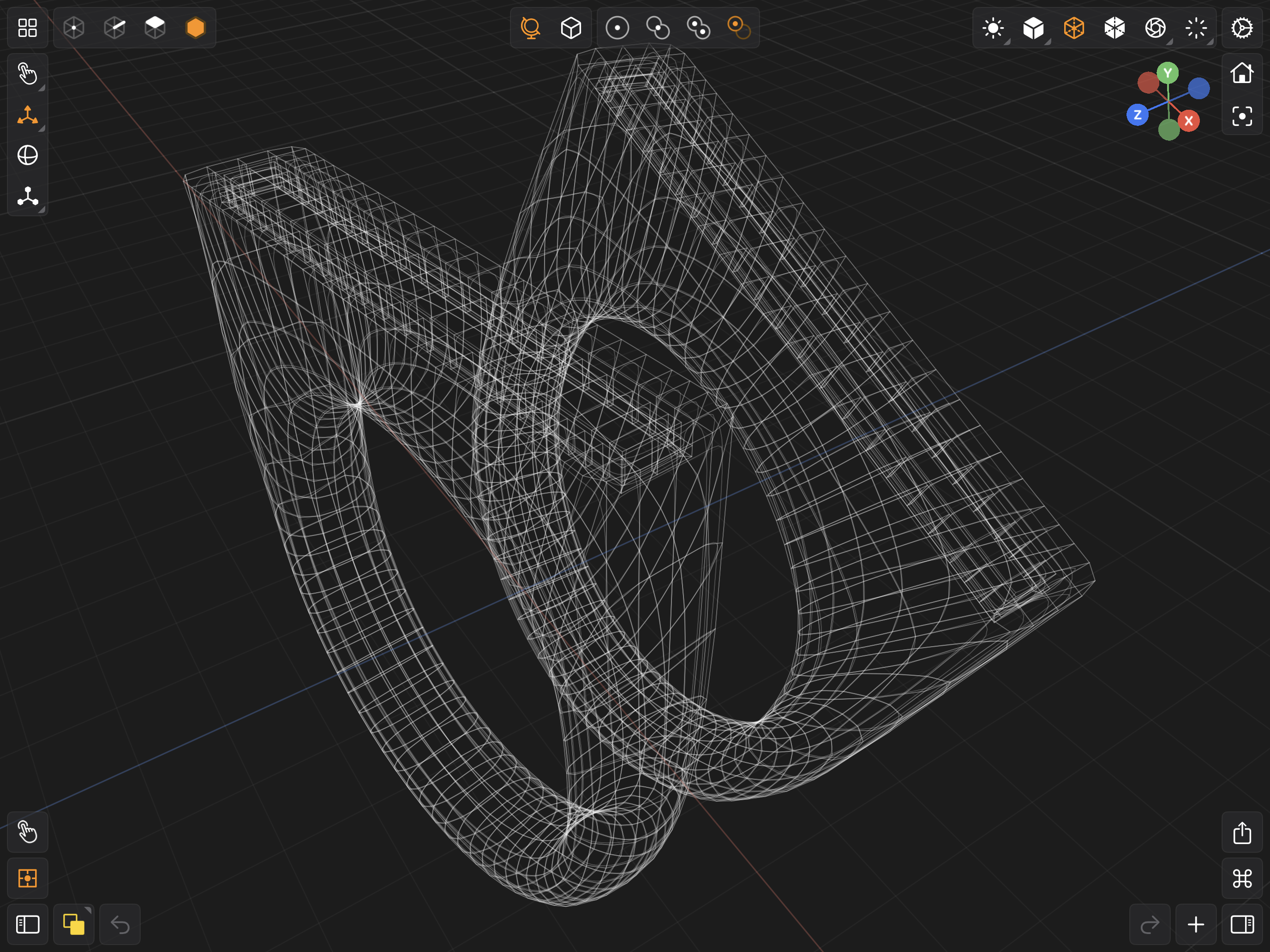Snap view to negative X red dot

(x=1148, y=83)
